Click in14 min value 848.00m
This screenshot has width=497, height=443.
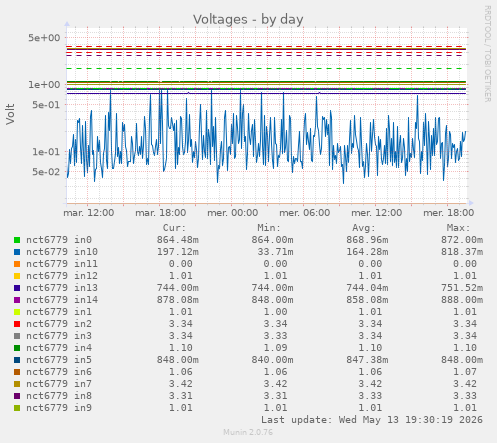[272, 300]
